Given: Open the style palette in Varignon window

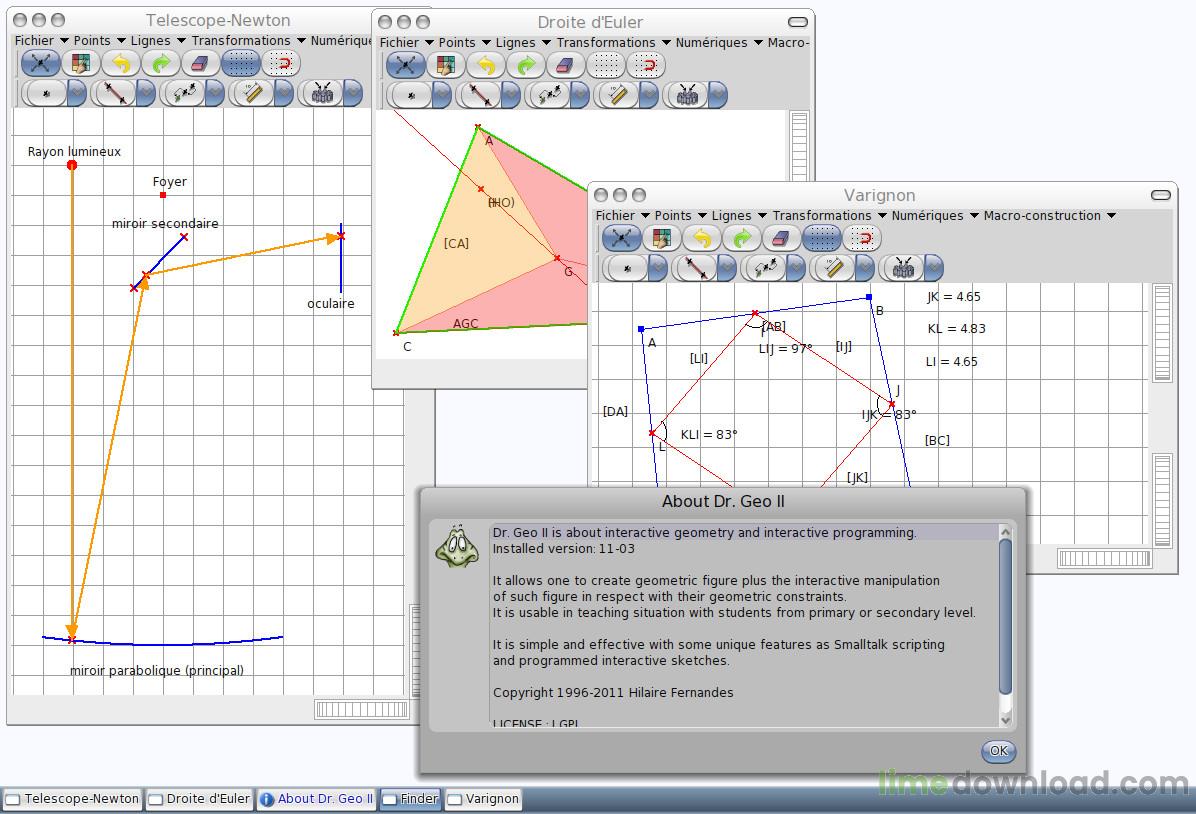Looking at the screenshot, I should [x=661, y=239].
